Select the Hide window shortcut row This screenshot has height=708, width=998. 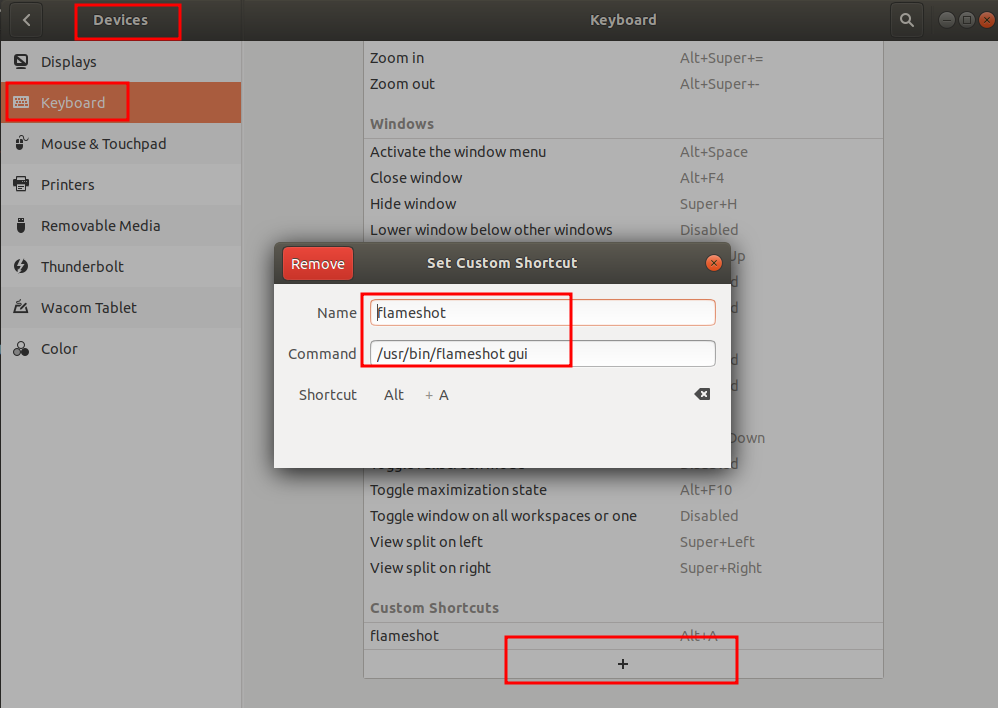point(623,204)
